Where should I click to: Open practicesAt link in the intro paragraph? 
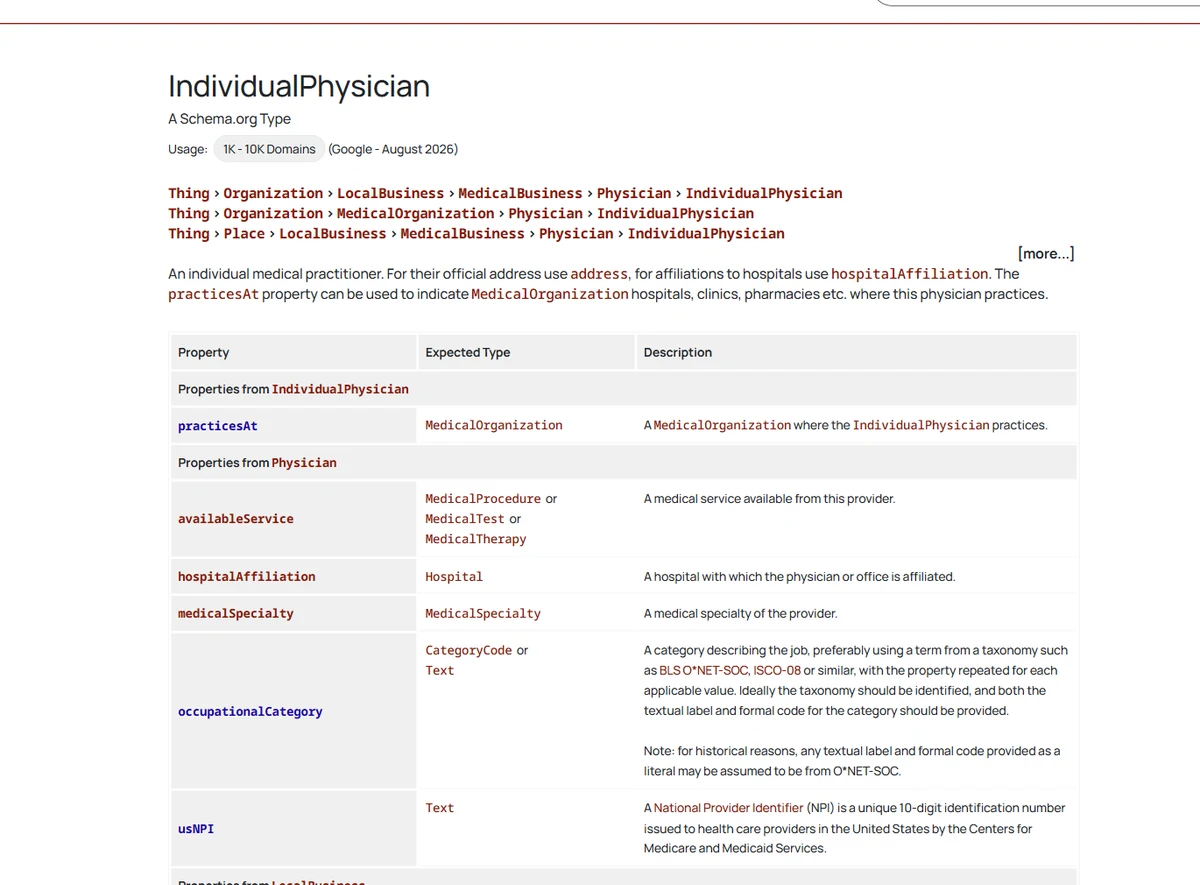click(x=213, y=294)
